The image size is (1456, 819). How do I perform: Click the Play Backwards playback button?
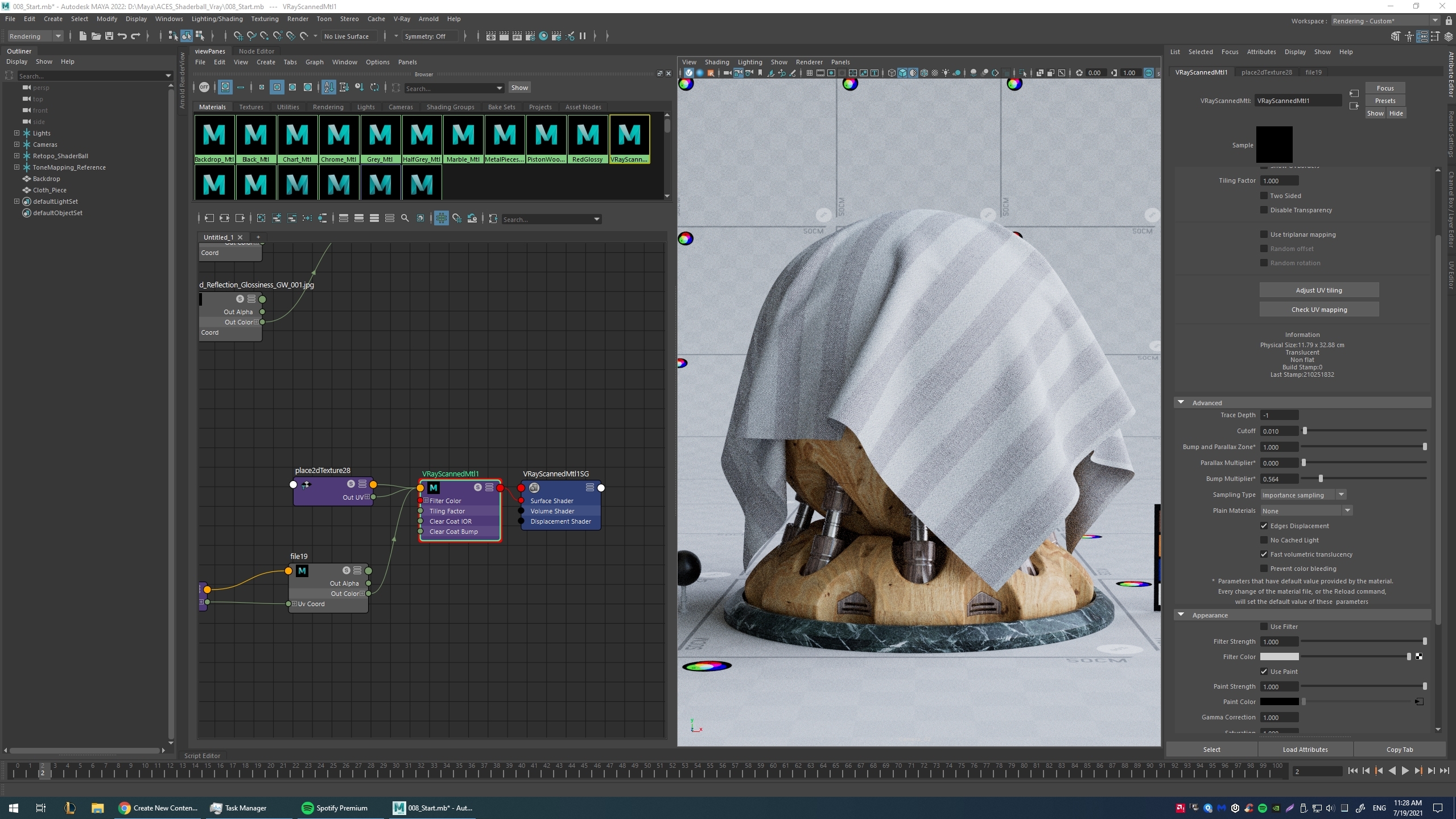[1392, 771]
